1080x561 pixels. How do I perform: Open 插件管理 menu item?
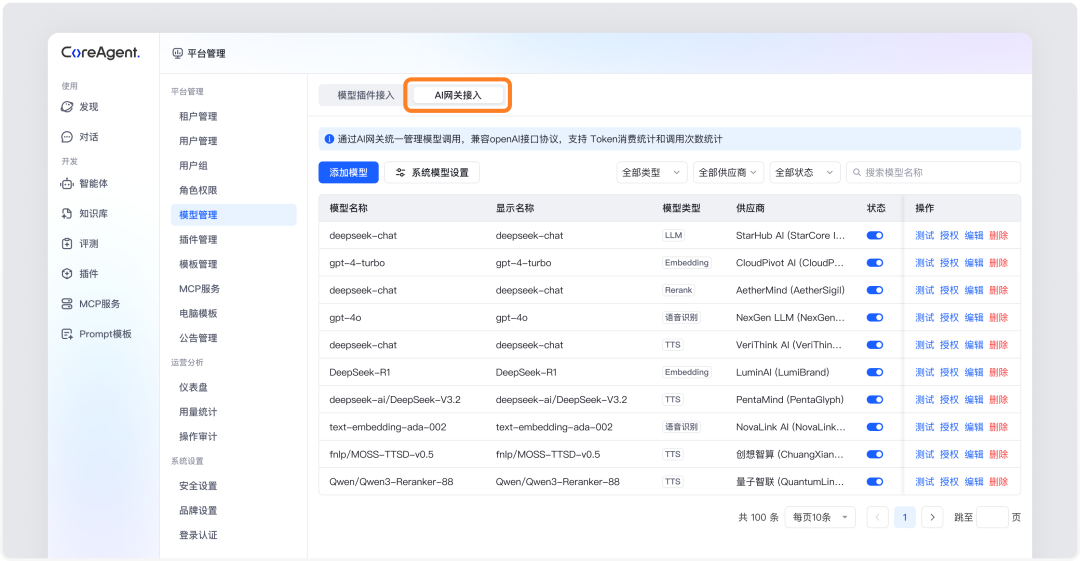pyautogui.click(x=198, y=240)
